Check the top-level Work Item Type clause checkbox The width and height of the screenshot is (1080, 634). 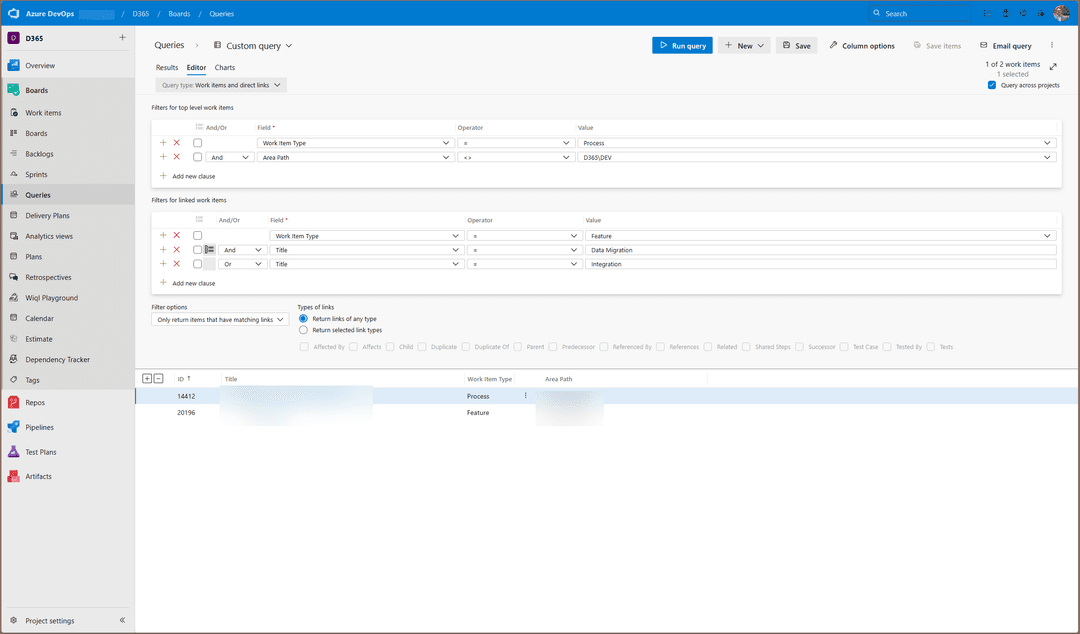pyautogui.click(x=198, y=143)
